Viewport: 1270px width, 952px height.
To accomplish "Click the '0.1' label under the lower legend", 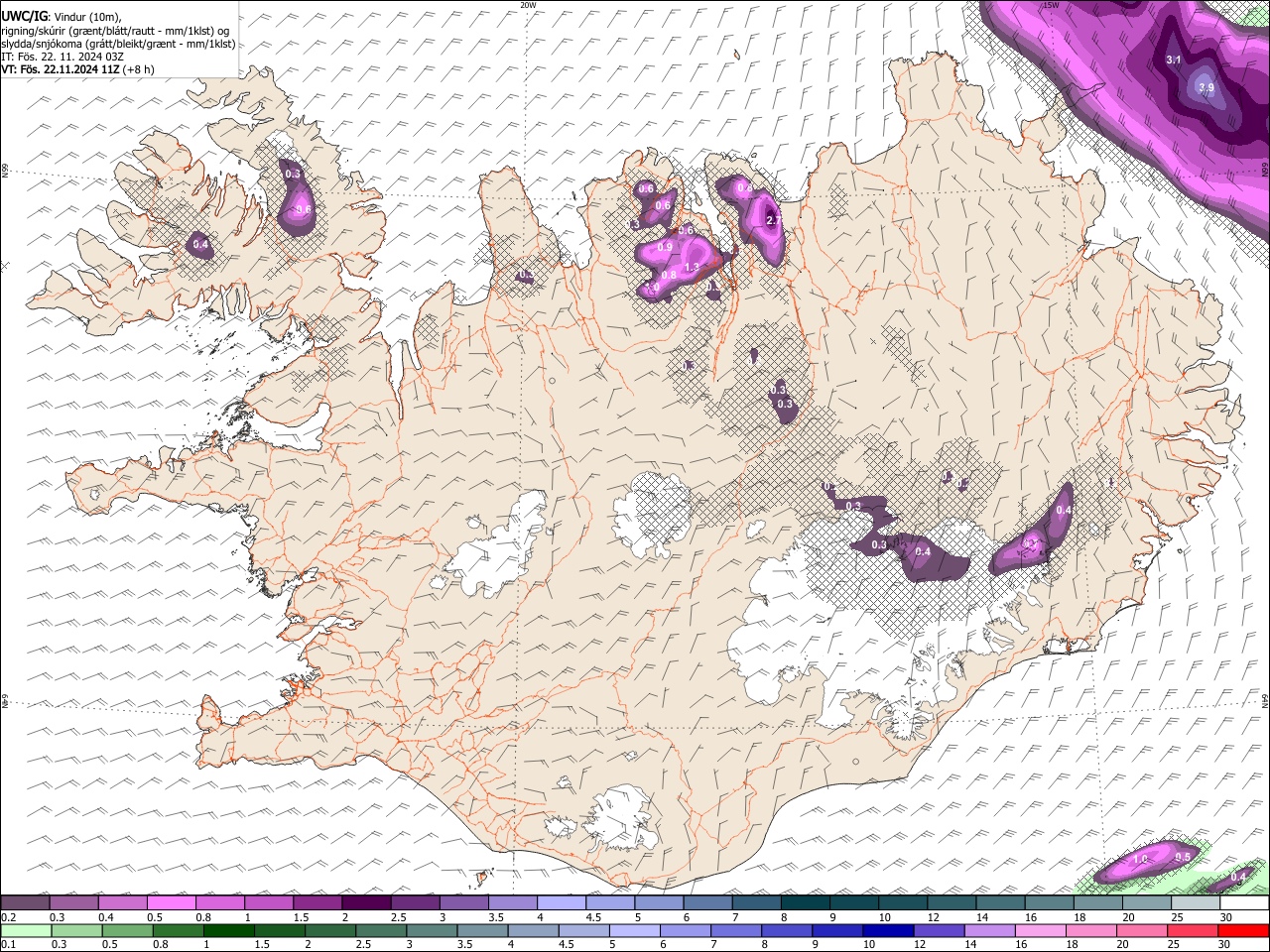I will coord(8,945).
